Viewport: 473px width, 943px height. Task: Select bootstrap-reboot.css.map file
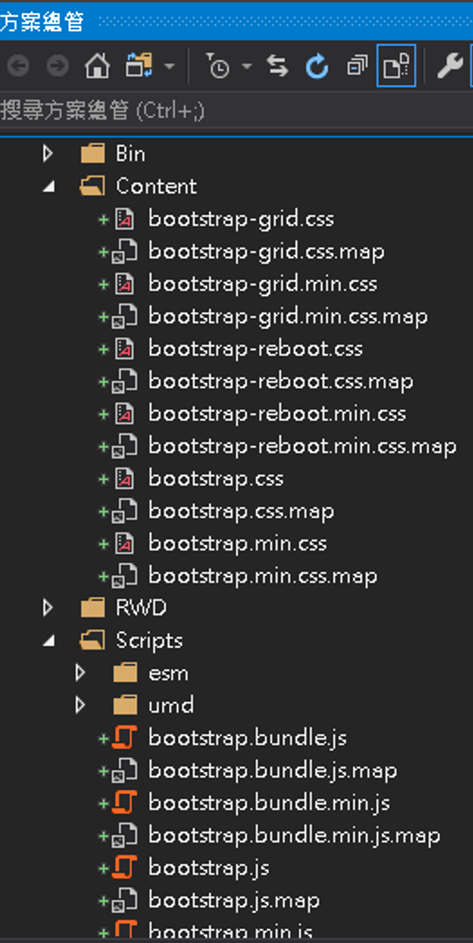coord(280,381)
